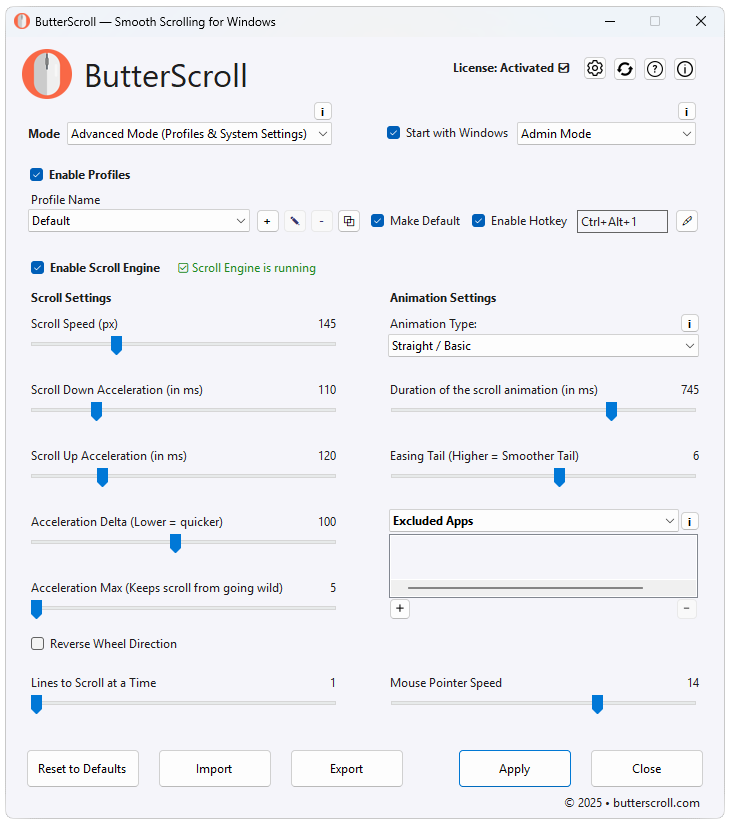The height and width of the screenshot is (826, 731).
Task: Toggle Make Default for the profile
Action: coord(377,221)
